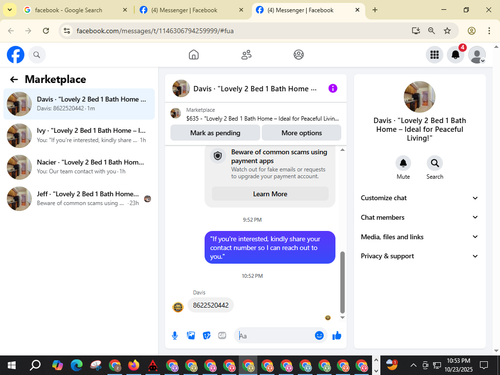This screenshot has width=500, height=375.
Task: Open Jeff conversation in Marketplace list
Action: (79, 198)
